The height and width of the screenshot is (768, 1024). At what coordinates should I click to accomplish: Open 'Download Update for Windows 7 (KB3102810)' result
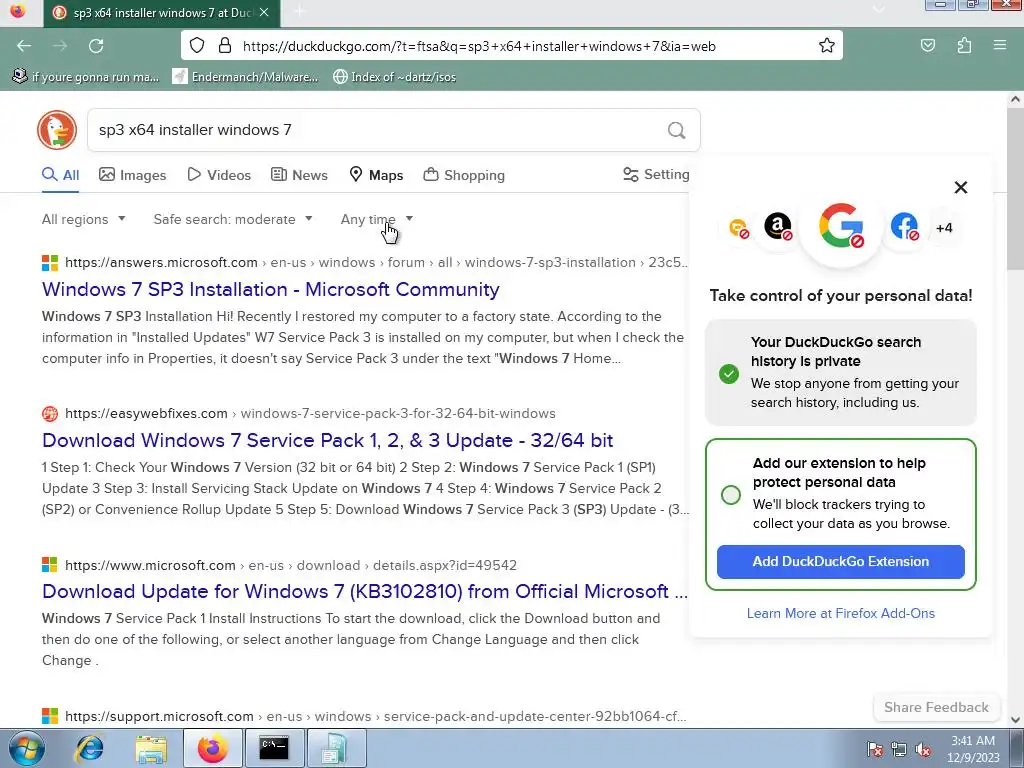(364, 592)
